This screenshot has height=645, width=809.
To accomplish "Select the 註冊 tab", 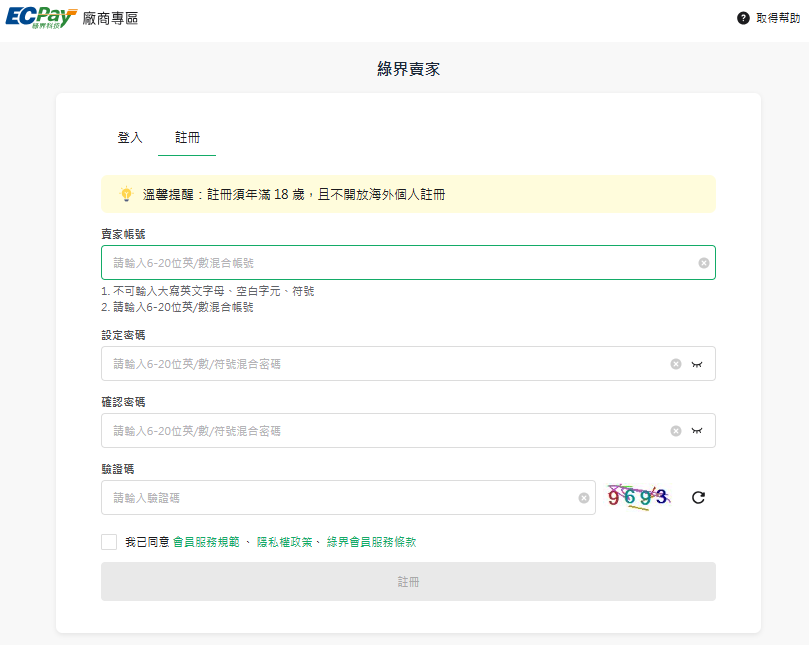I will [187, 138].
